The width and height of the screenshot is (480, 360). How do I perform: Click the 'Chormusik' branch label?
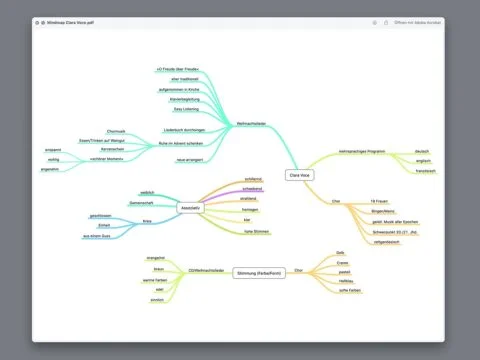pyautogui.click(x=116, y=131)
